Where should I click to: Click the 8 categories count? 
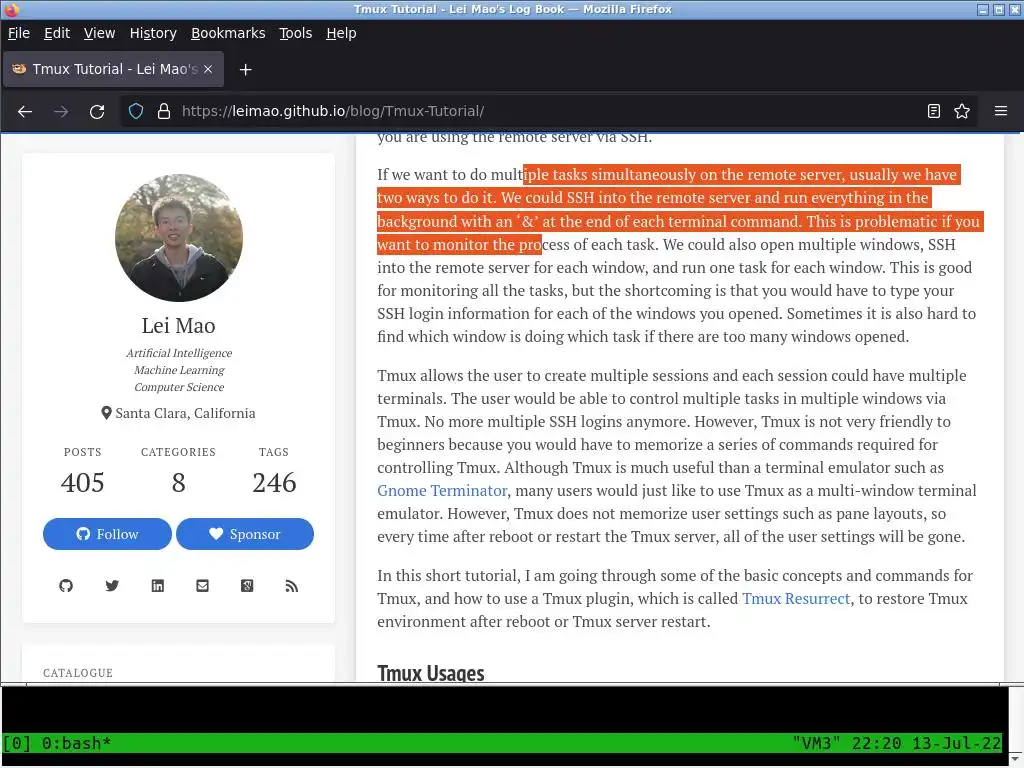(x=178, y=483)
